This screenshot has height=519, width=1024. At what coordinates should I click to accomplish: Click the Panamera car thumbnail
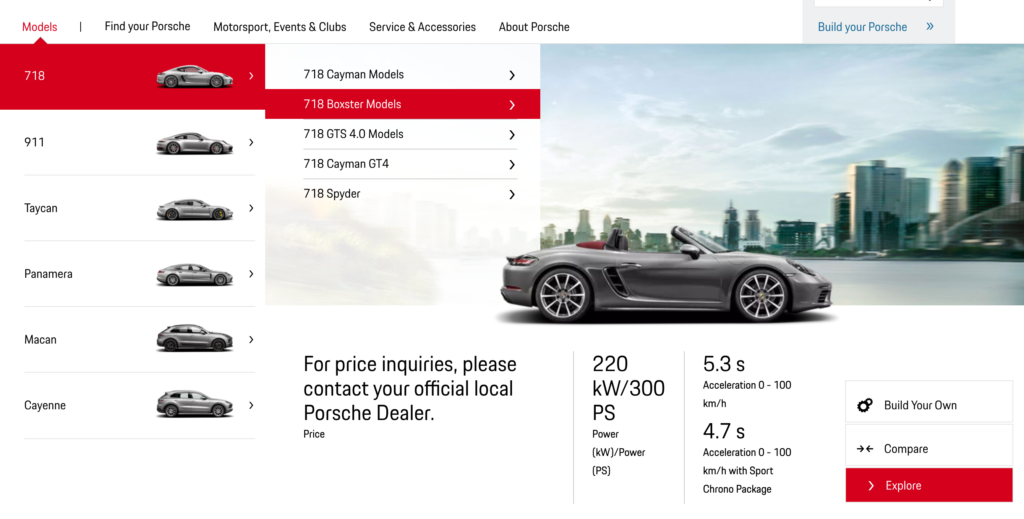pyautogui.click(x=195, y=275)
